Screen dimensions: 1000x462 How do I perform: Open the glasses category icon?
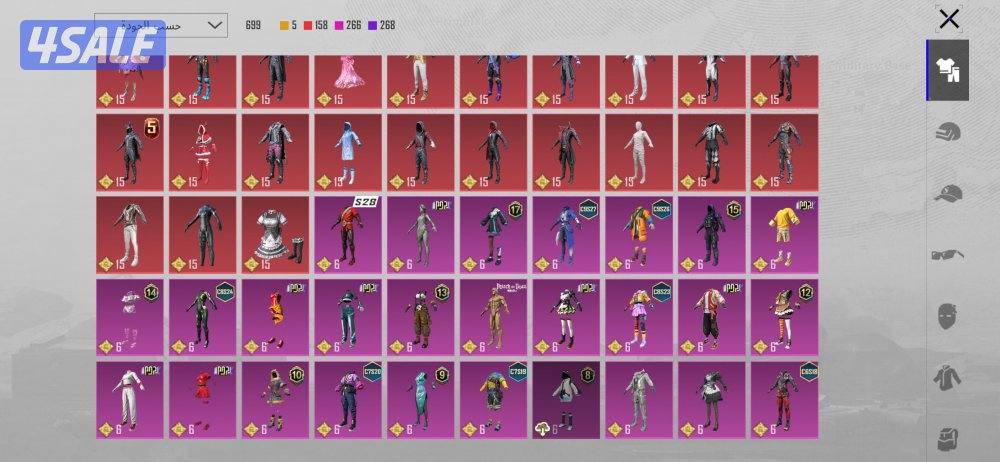pyautogui.click(x=947, y=255)
